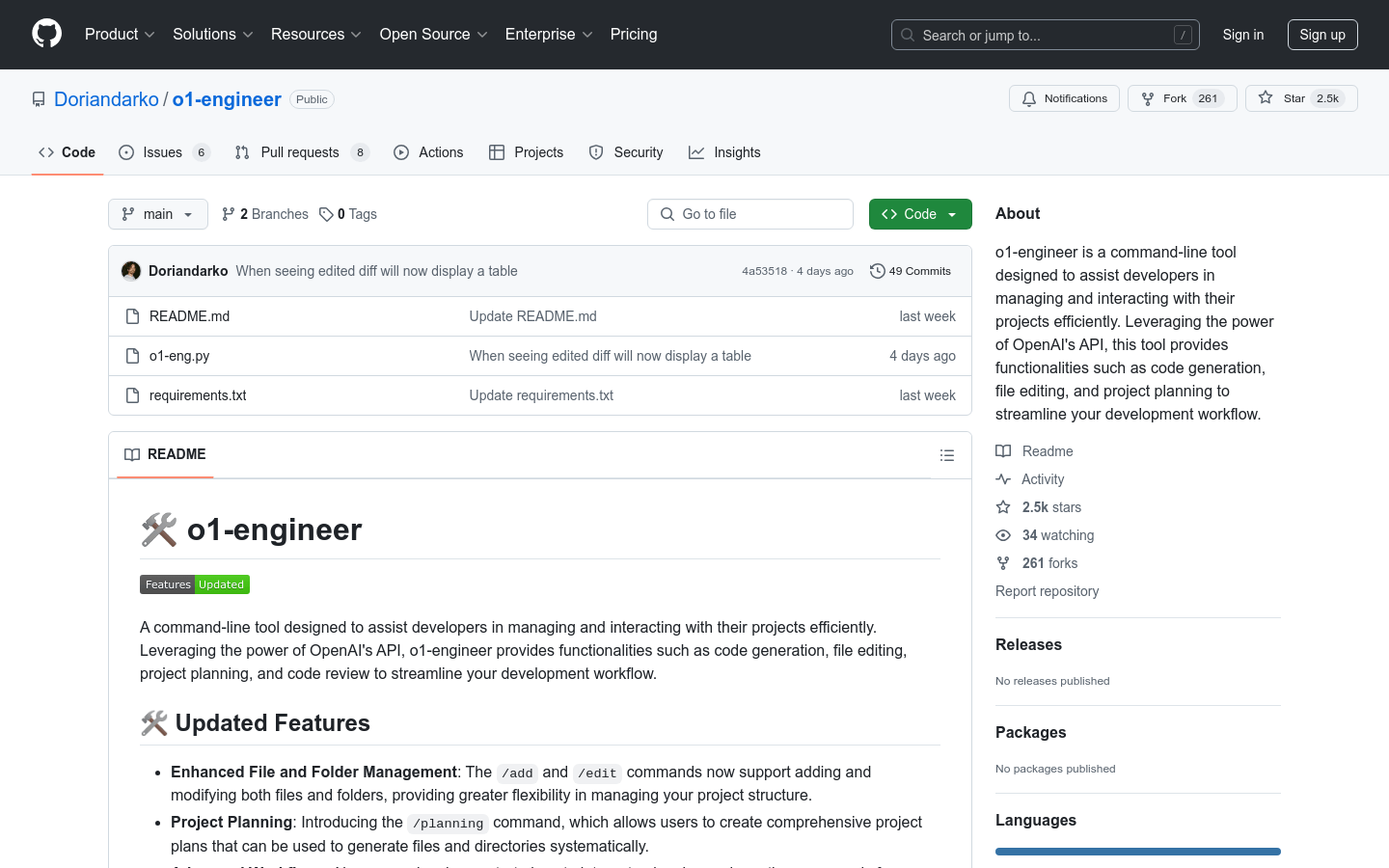Click the Go to file search field
This screenshot has height=868, width=1389.
[x=750, y=214]
